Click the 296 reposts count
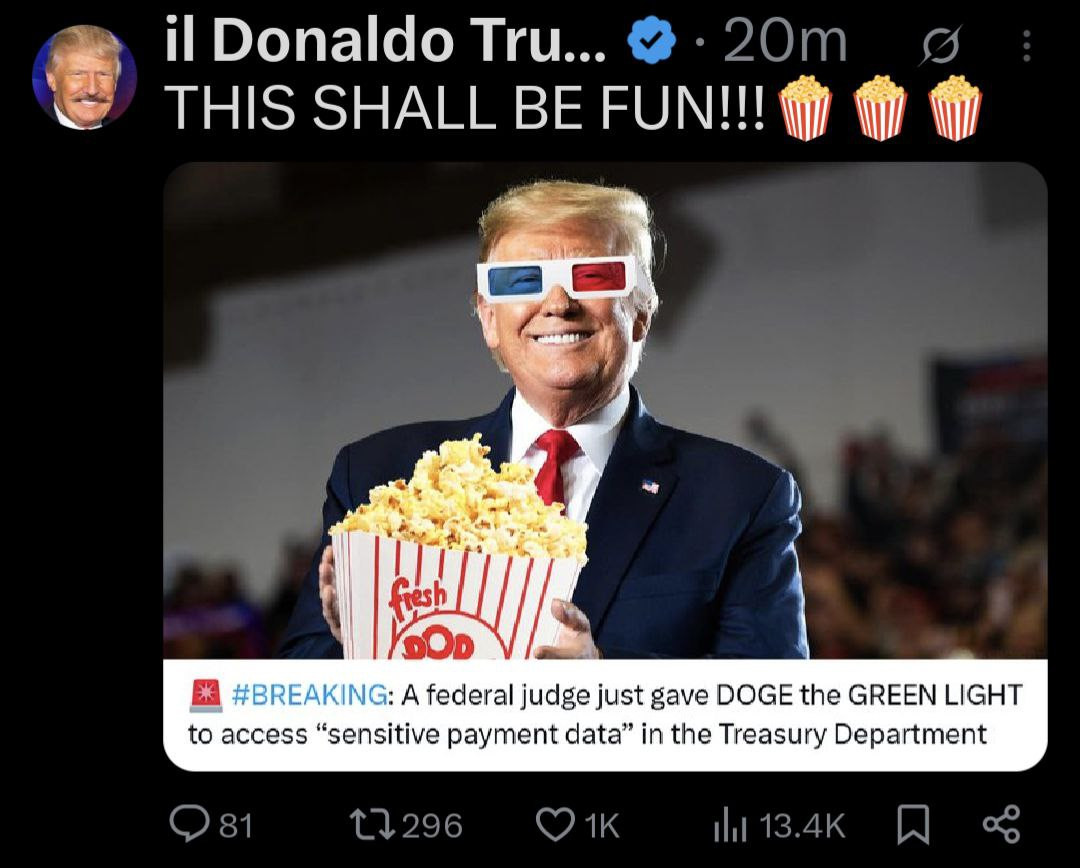This screenshot has width=1080, height=868. click(x=432, y=825)
